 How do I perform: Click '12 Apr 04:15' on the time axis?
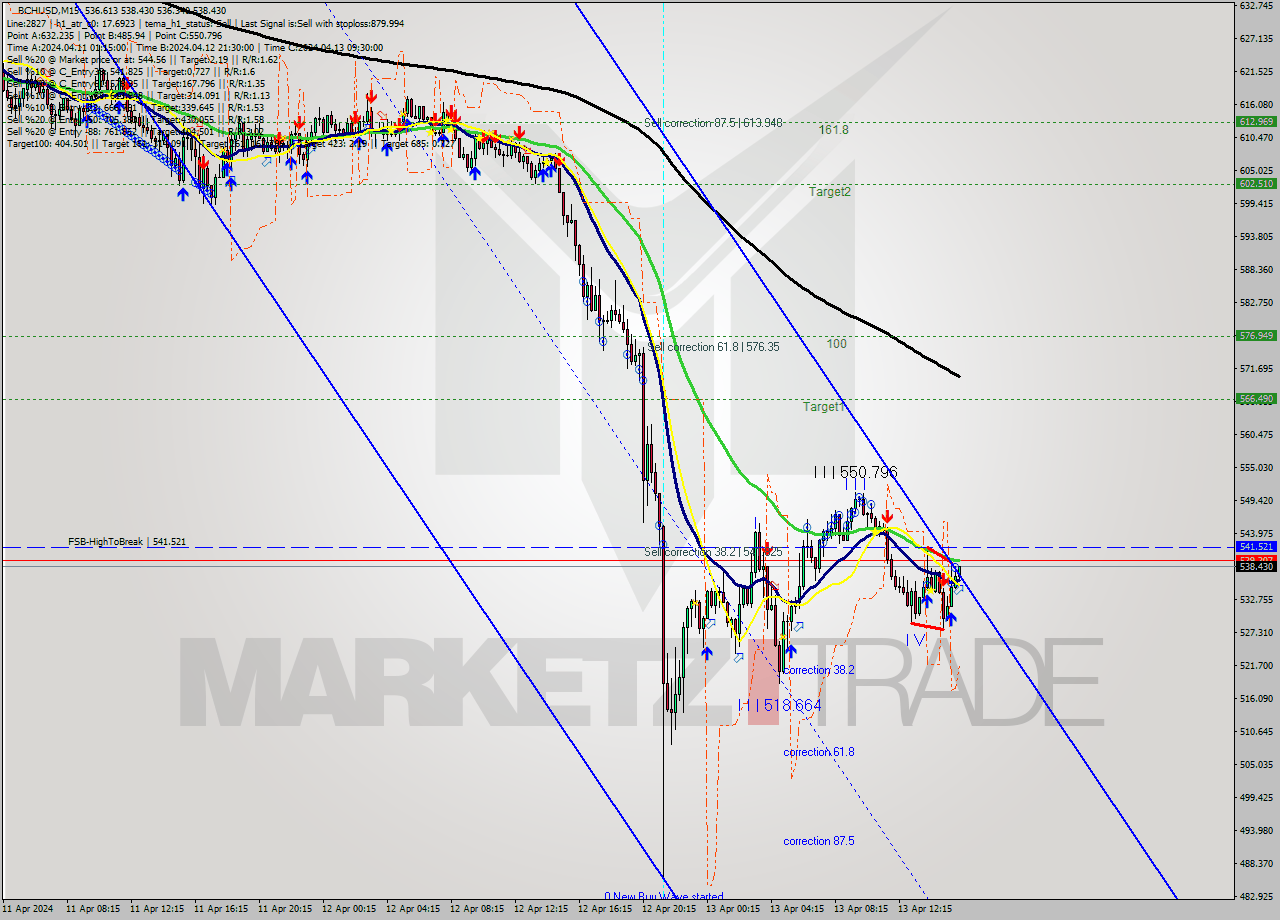click(413, 910)
